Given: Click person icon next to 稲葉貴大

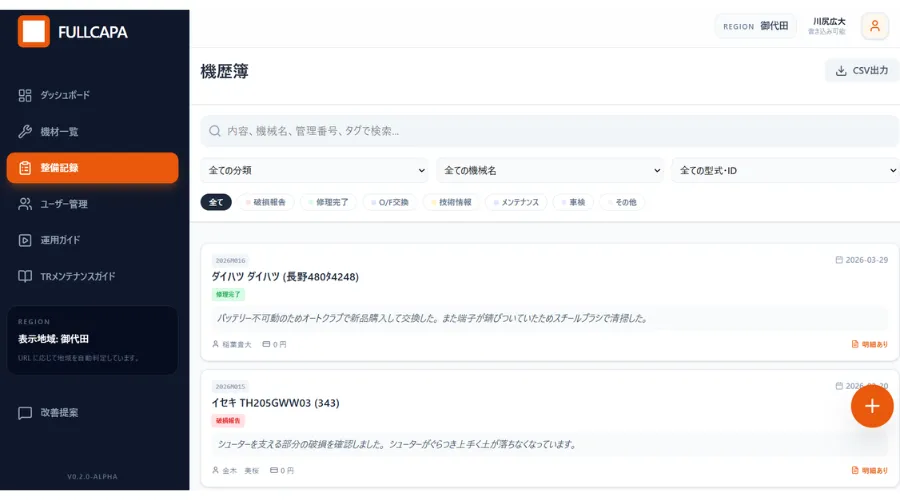Looking at the screenshot, I should coord(215,344).
